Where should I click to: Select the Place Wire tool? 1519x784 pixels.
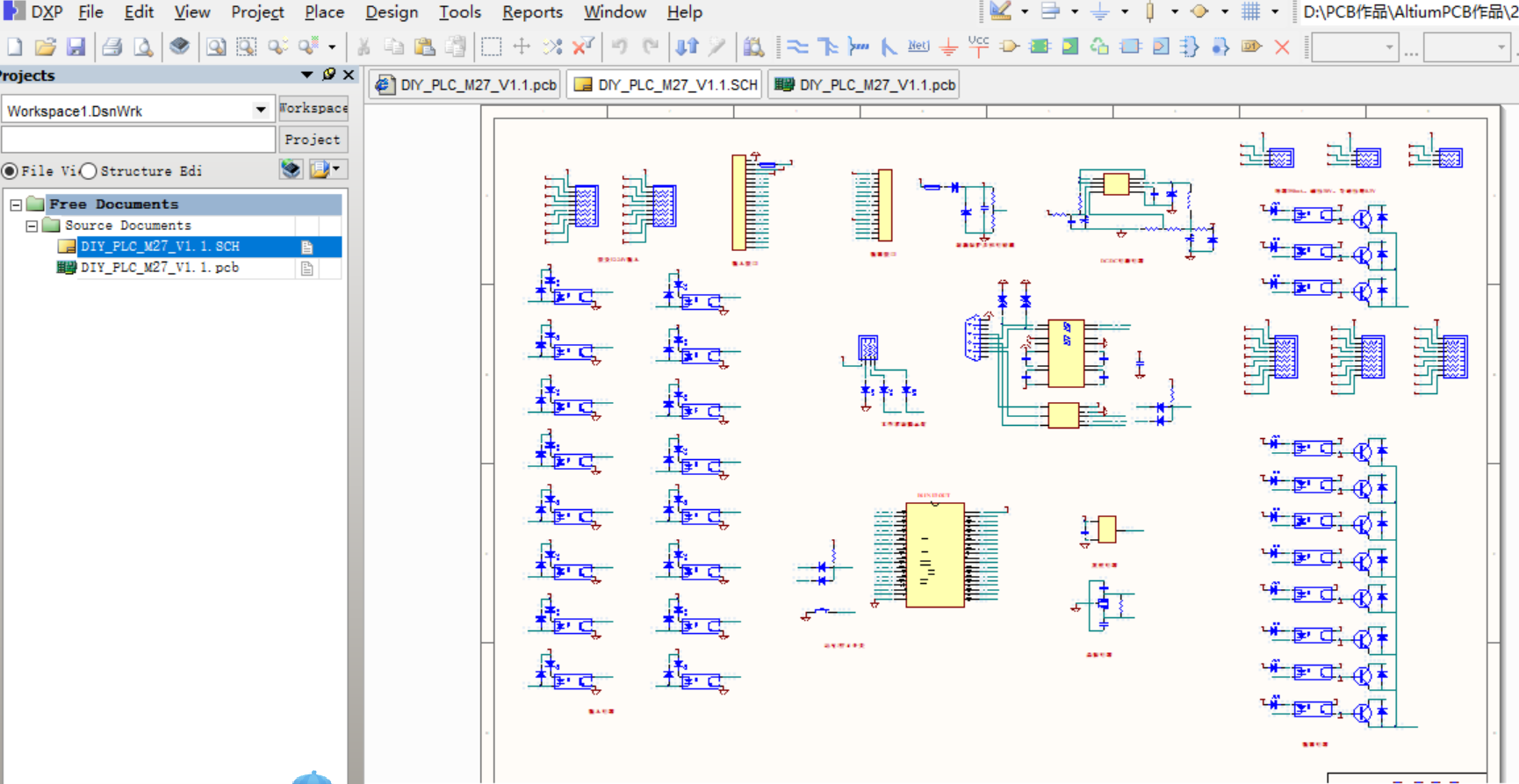pos(797,47)
